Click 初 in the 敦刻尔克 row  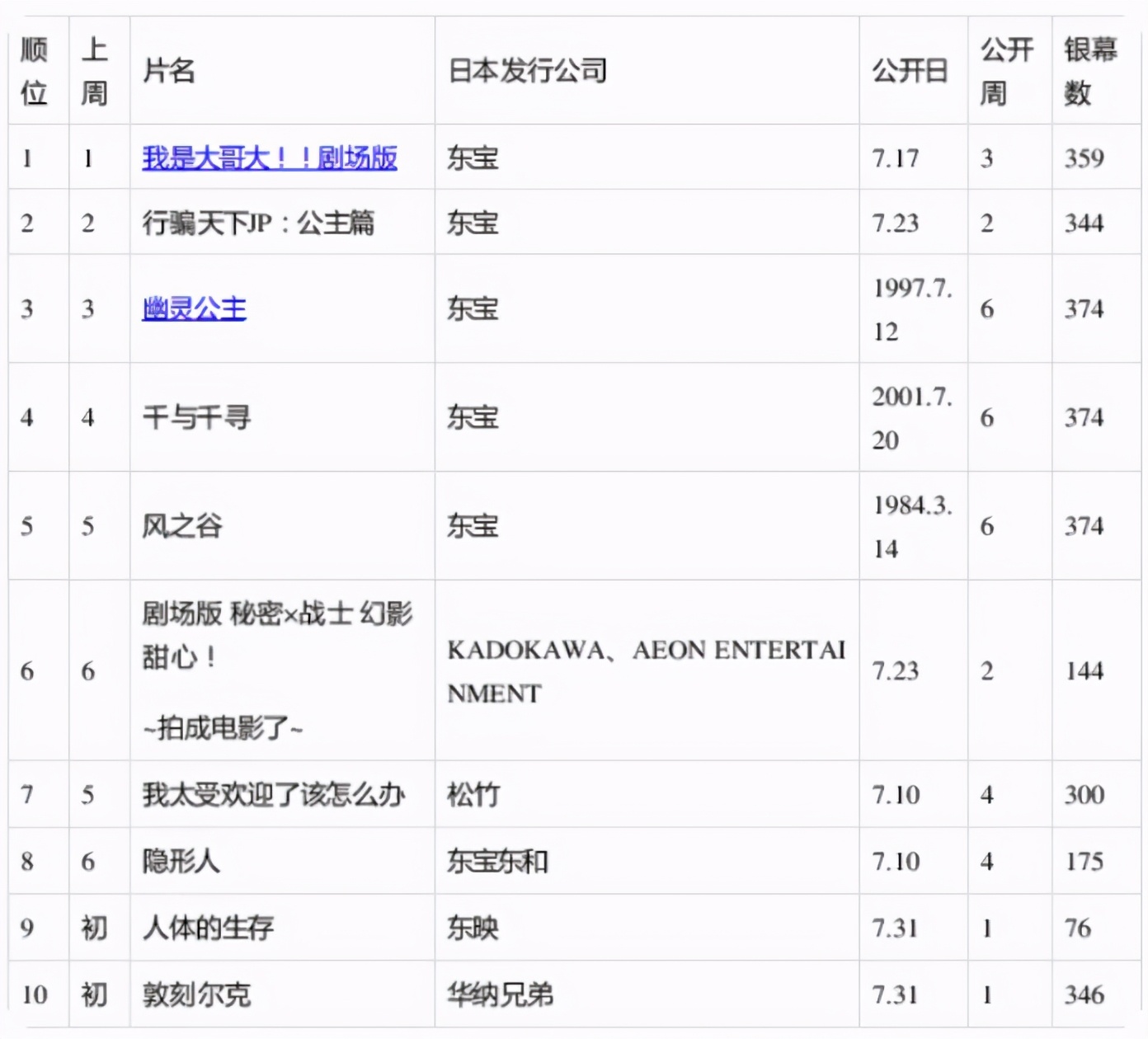(94, 995)
